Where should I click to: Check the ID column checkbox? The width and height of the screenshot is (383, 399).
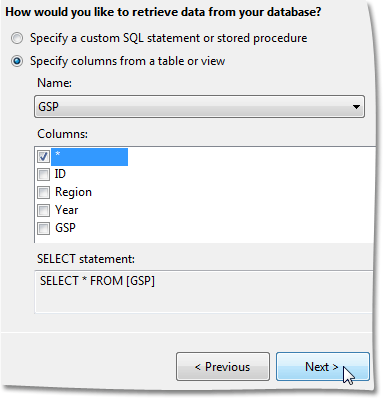click(43, 174)
